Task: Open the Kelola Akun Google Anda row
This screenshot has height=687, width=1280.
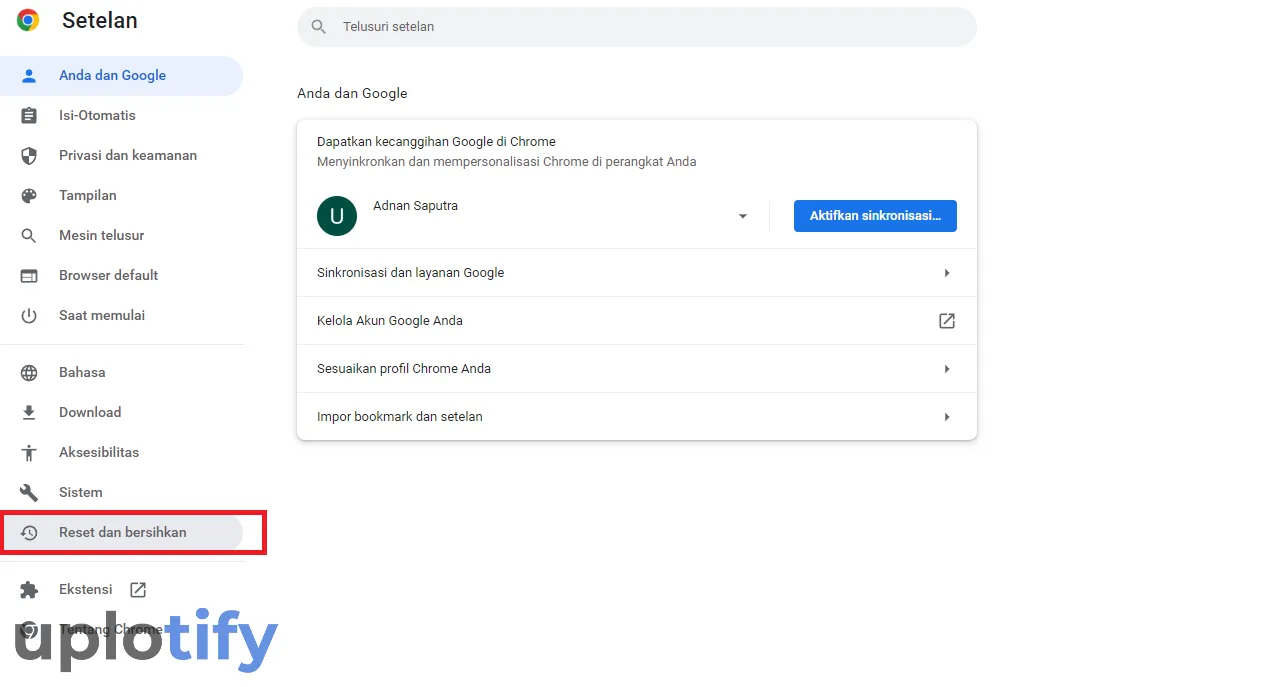Action: click(637, 320)
